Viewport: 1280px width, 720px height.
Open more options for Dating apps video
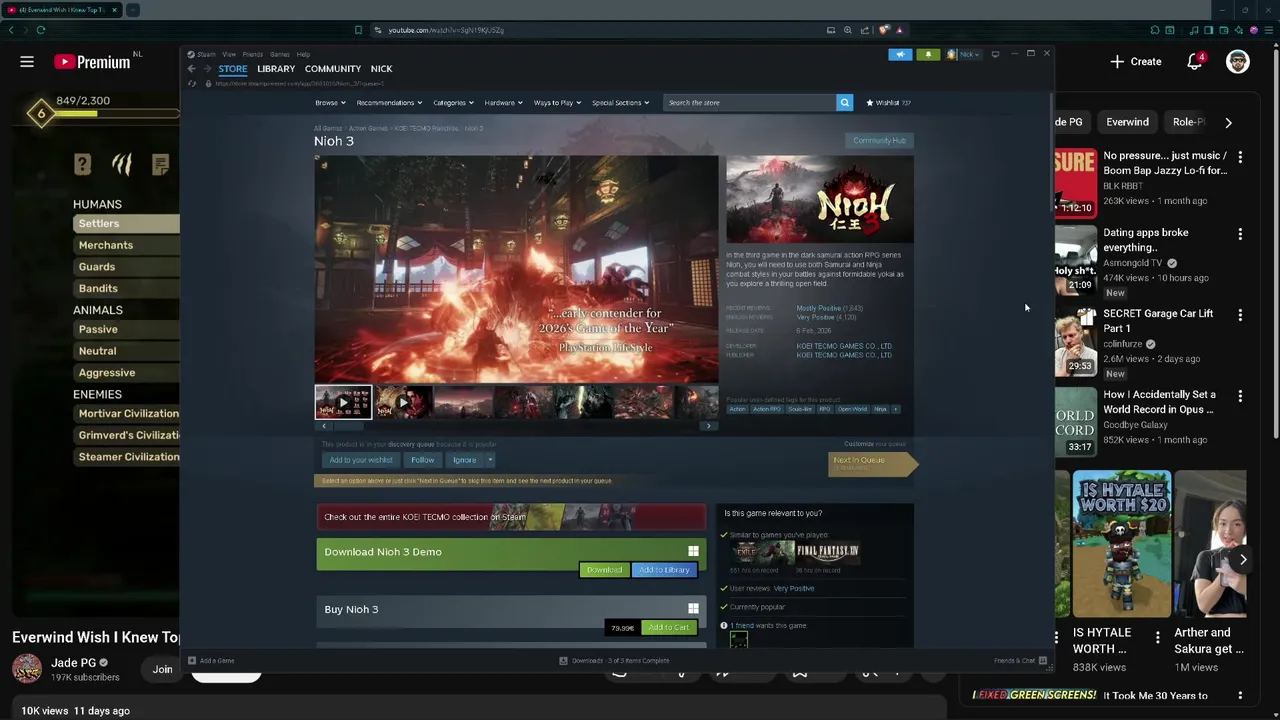pos(1240,234)
